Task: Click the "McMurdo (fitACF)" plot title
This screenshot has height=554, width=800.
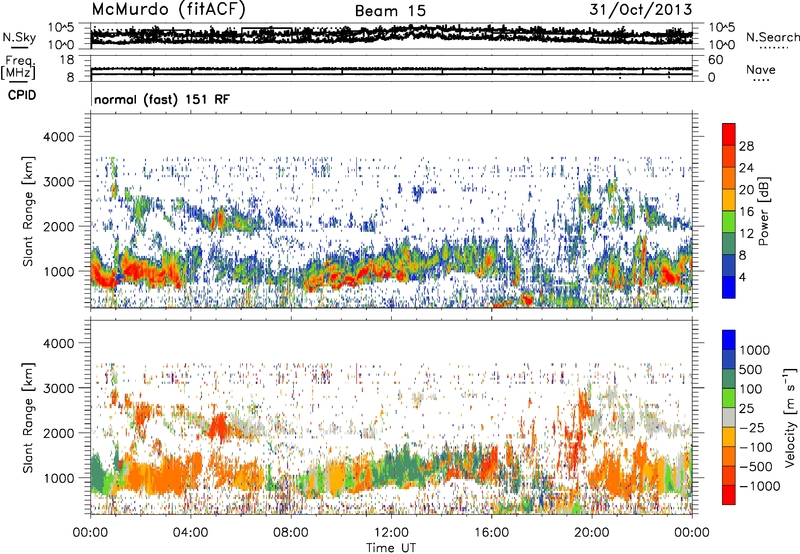Action: (168, 9)
